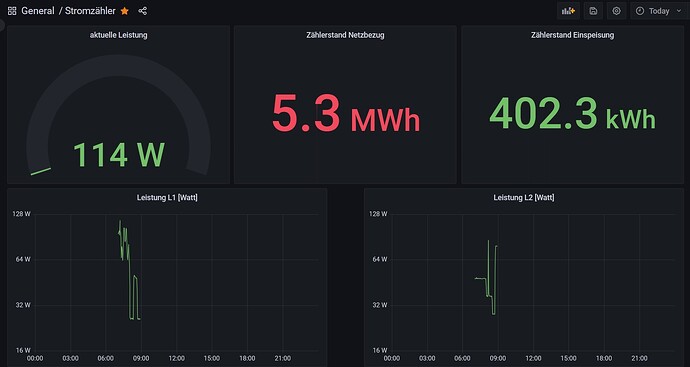Select the 03:00 time label in L2 chart
Image resolution: width=690 pixels, height=367 pixels.
(427, 359)
